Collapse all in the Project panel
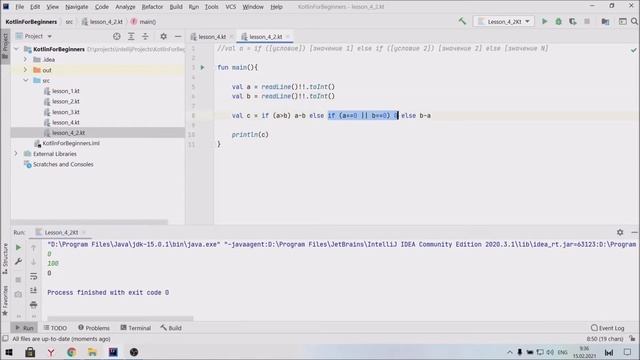This screenshot has width=640, height=360. [x=145, y=36]
